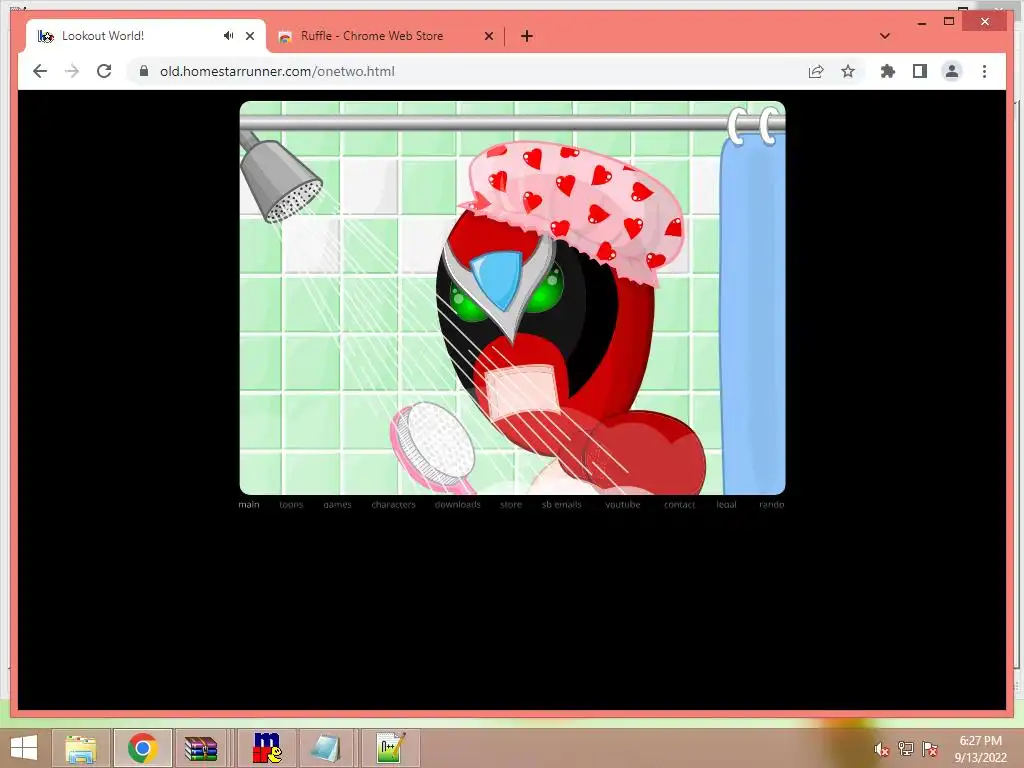The width and height of the screenshot is (1024, 768).
Task: Open the "games" navigation link
Action: pos(338,504)
